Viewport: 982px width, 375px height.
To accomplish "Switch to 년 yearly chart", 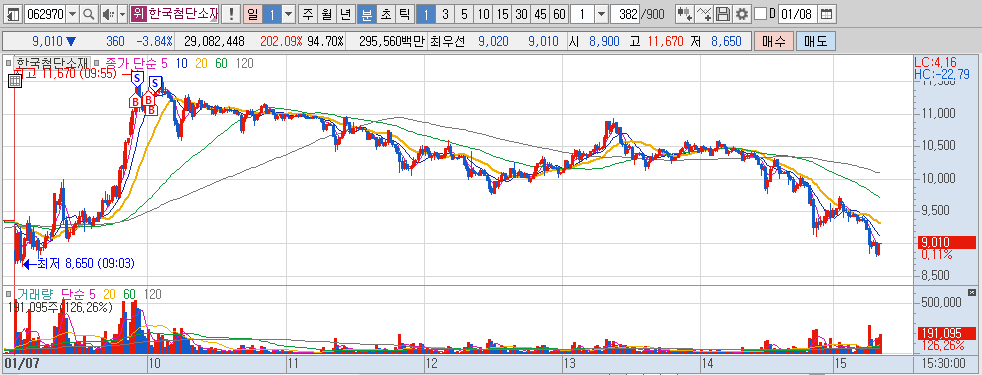I will [345, 13].
